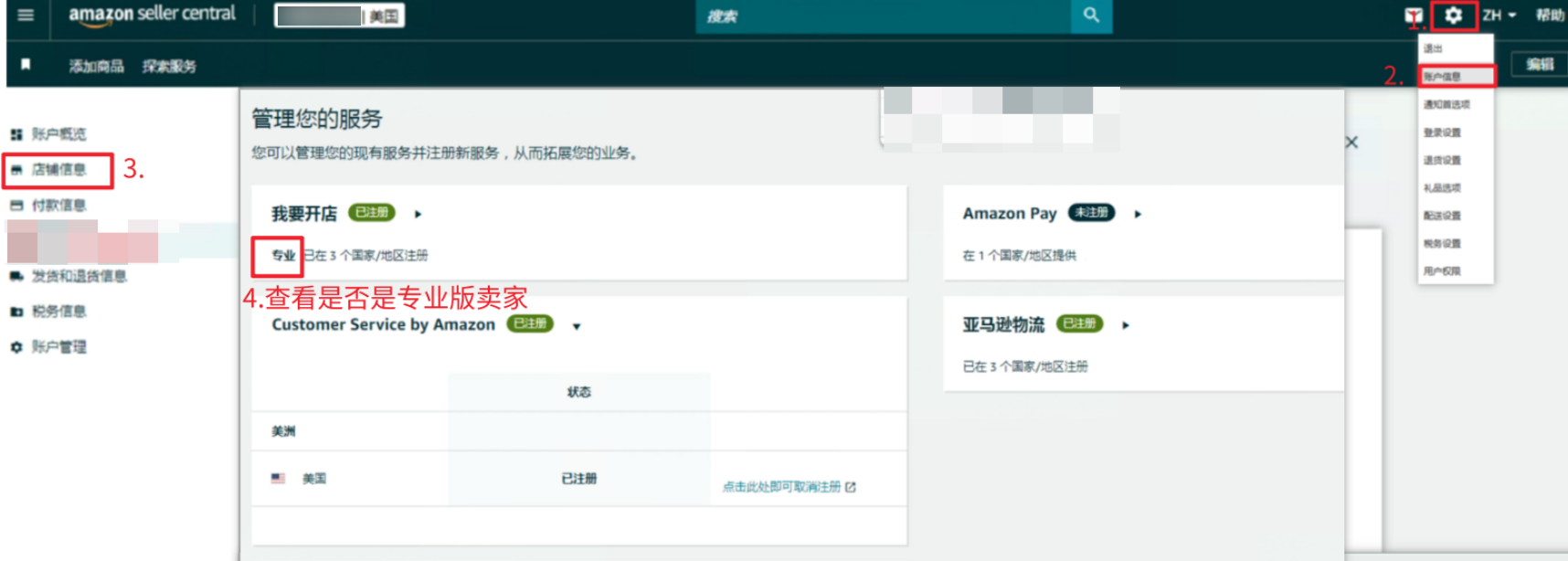Expand the 亚马逊物流 arrow
The image size is (1568, 561).
[1126, 325]
